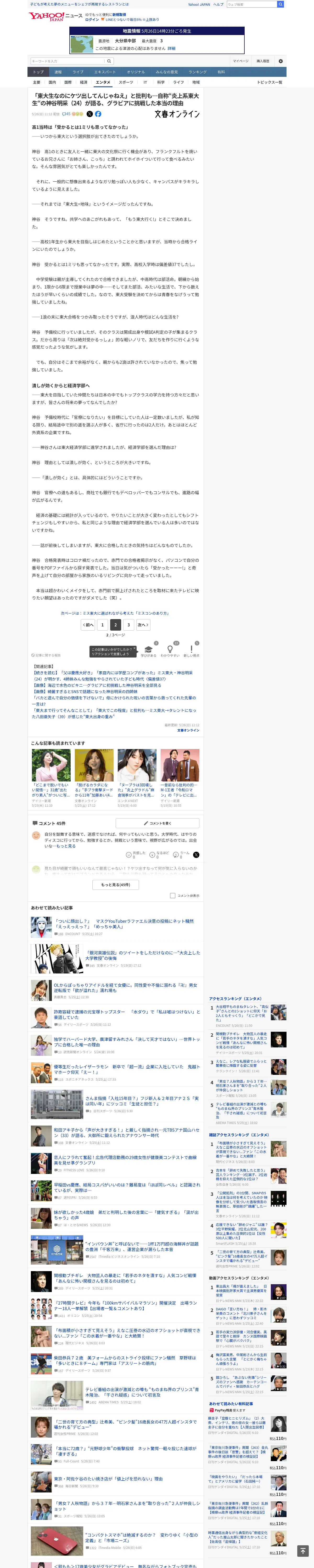Image resolution: width=314 pixels, height=1568 pixels.
Task: Select the 国内 category tab
Action: [52, 82]
